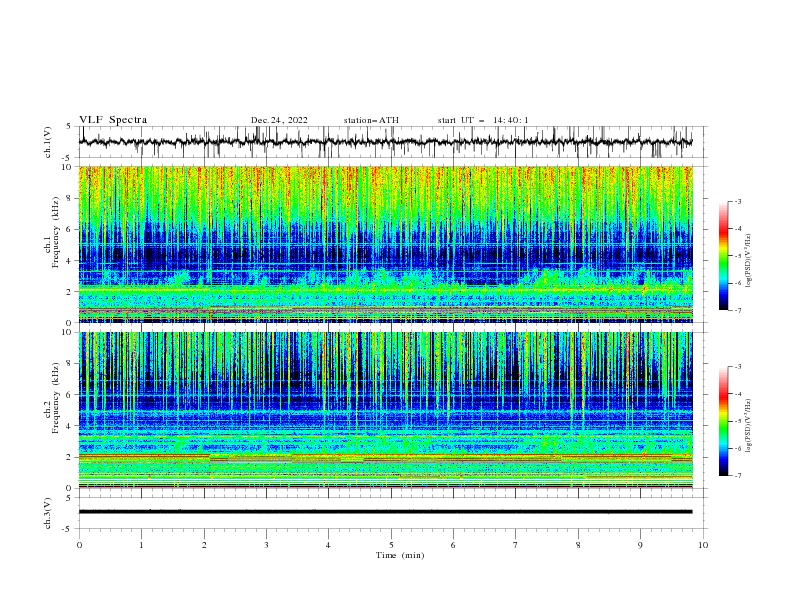Pick the lower PSD color bar
The height and width of the screenshot is (612, 792).
pos(724,421)
